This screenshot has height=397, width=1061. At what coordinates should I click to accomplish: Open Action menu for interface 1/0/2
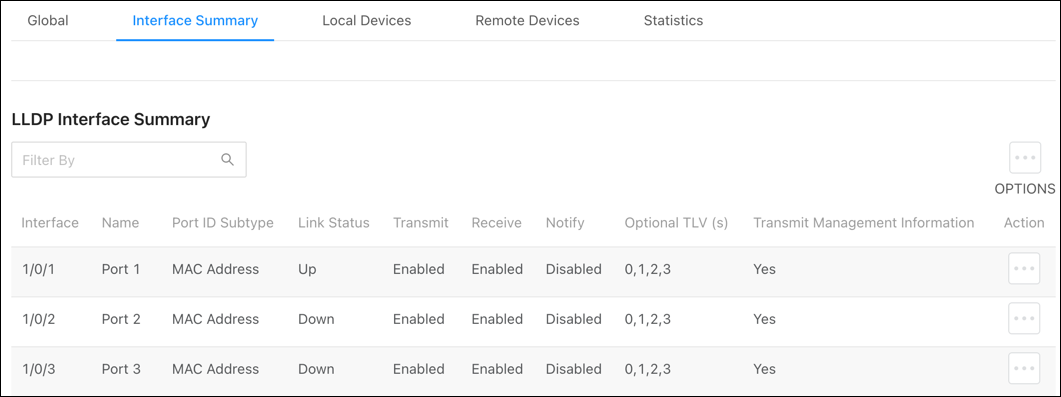pos(1024,319)
